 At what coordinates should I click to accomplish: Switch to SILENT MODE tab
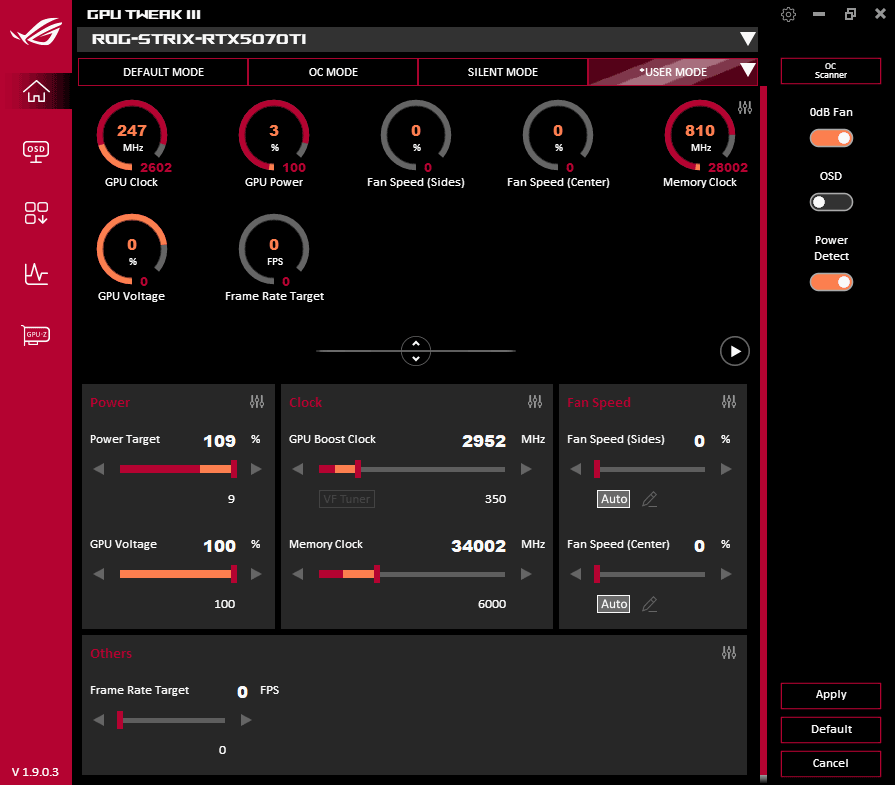pos(502,71)
